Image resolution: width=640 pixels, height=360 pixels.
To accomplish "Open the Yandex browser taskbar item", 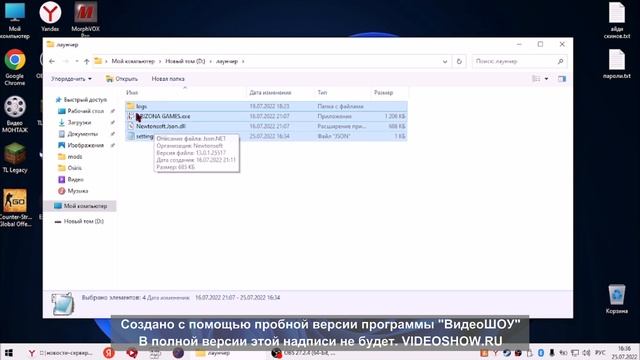I will click(60, 353).
